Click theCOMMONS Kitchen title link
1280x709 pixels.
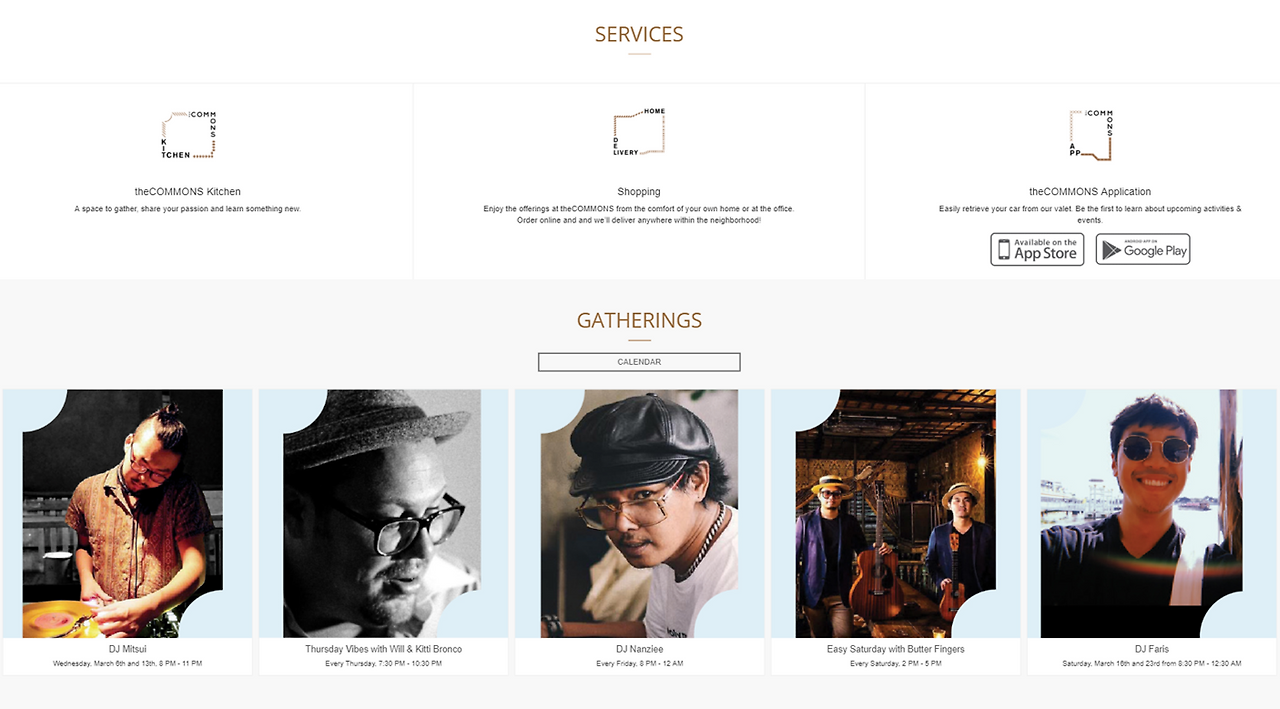pos(188,192)
